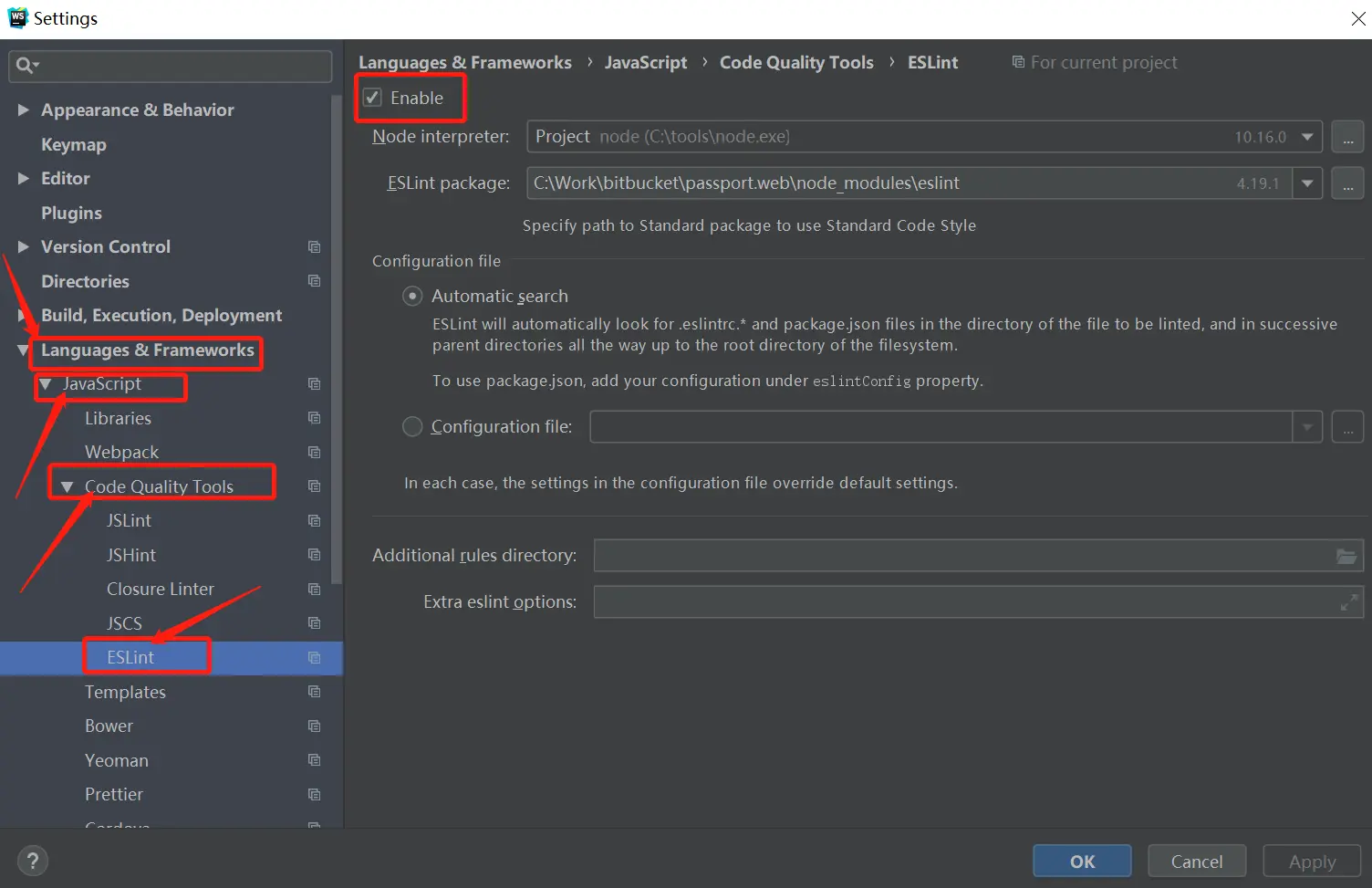Click the For current project icon
This screenshot has height=888, width=1372.
[1018, 62]
